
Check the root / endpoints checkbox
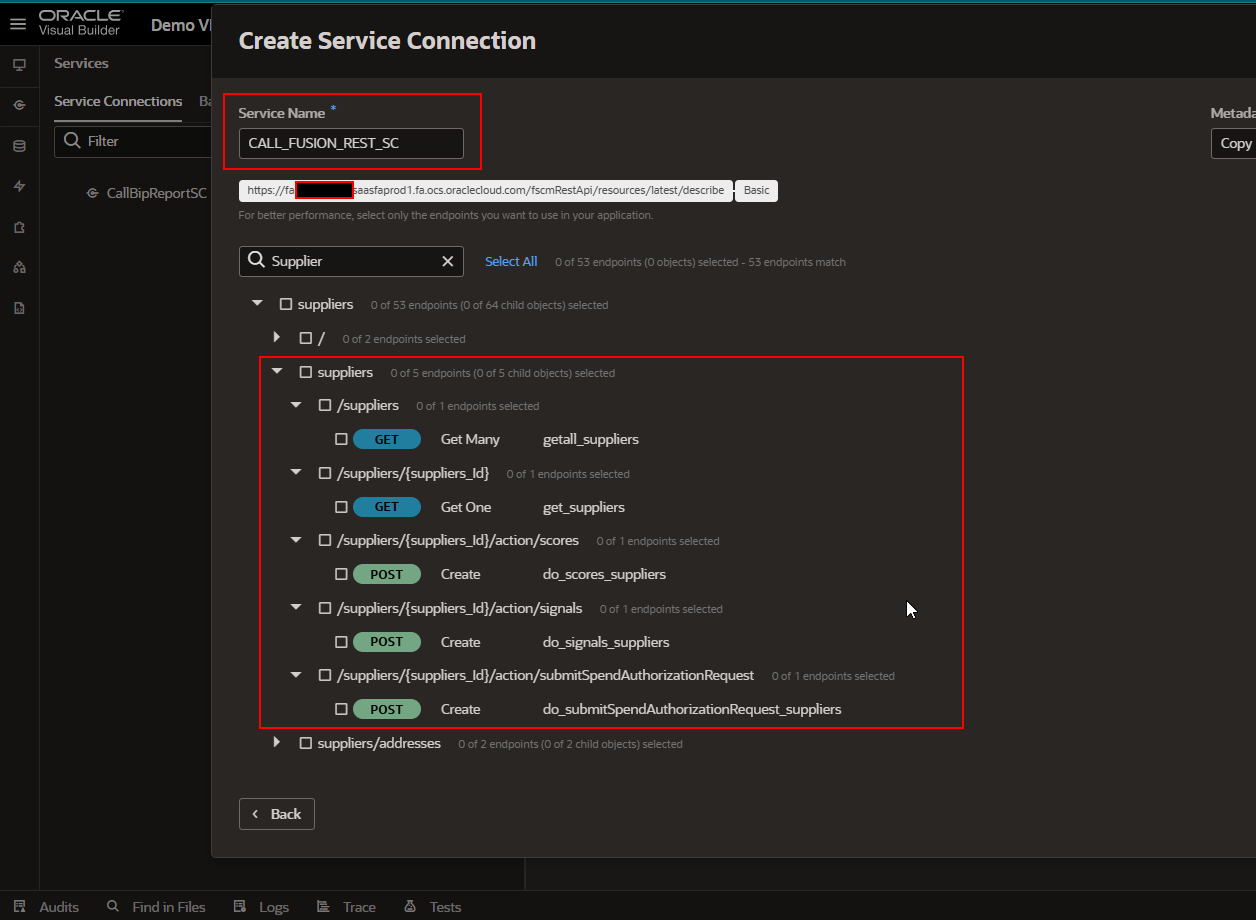[x=306, y=338]
